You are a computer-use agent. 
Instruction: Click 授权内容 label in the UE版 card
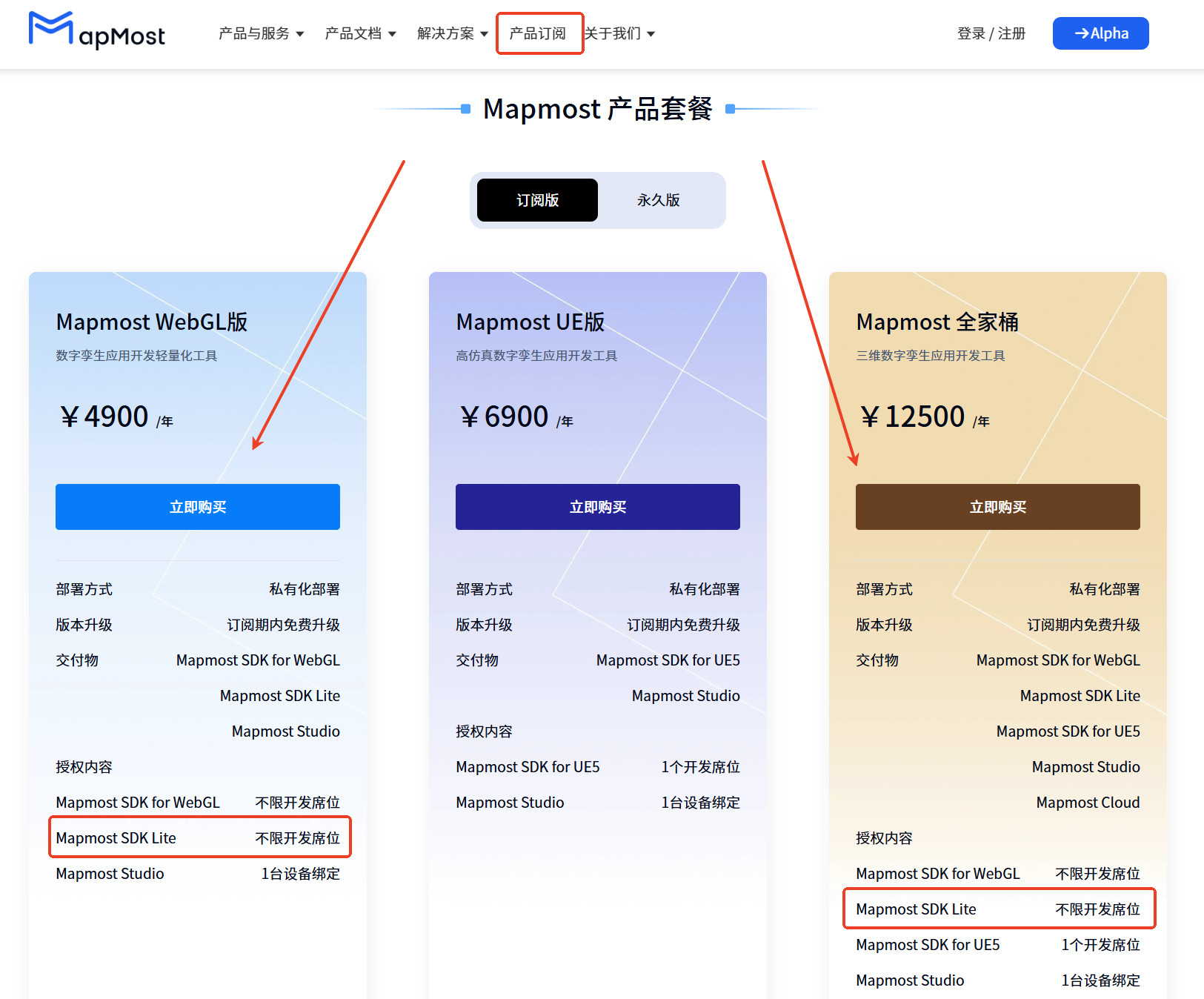484,731
